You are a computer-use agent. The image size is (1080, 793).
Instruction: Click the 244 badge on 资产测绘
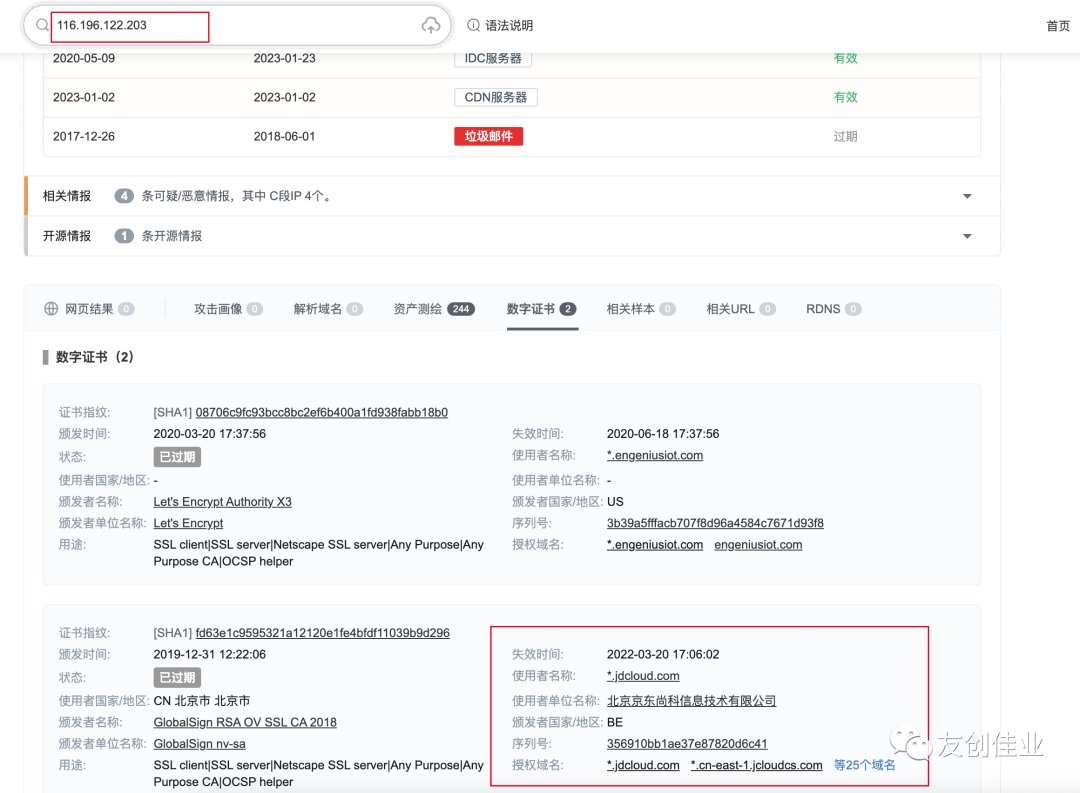461,309
